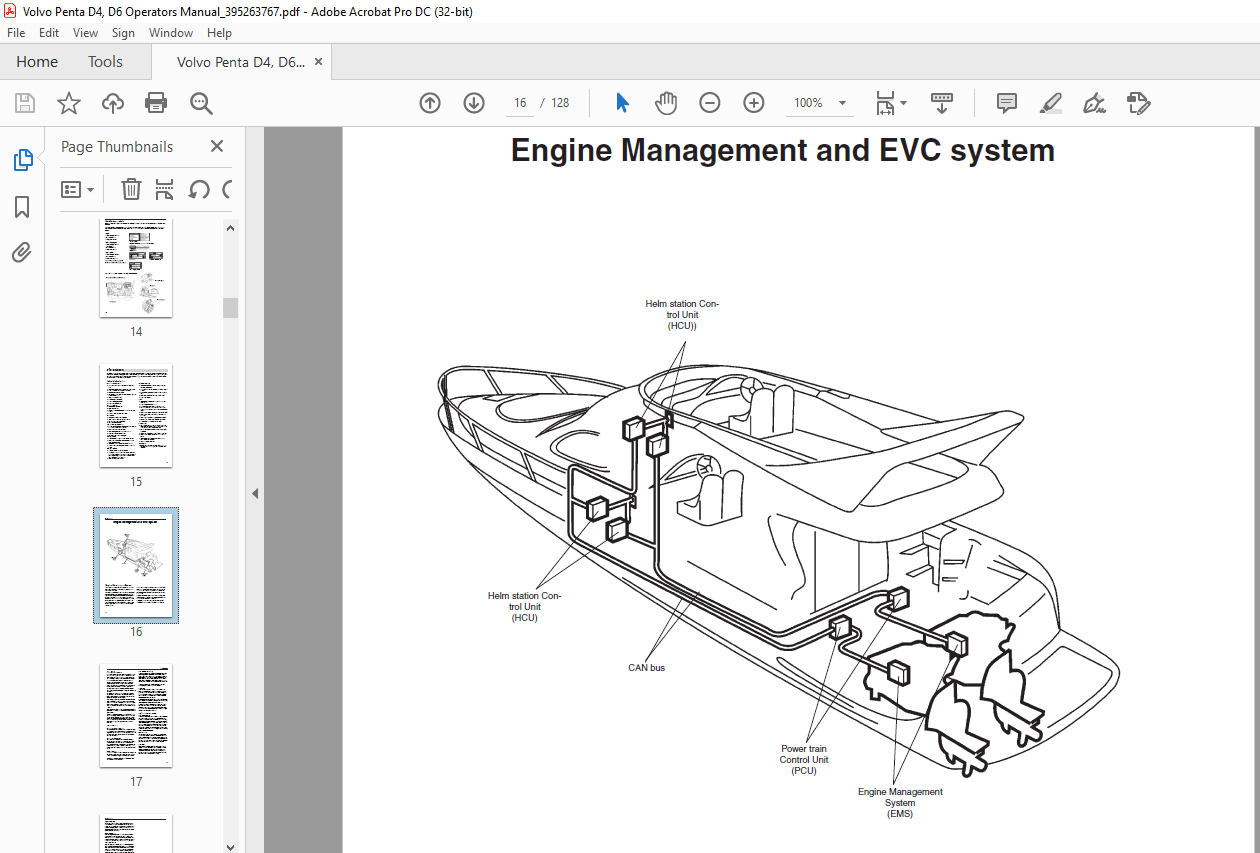Image resolution: width=1260 pixels, height=853 pixels.
Task: Go to next page arrow
Action: tap(474, 103)
